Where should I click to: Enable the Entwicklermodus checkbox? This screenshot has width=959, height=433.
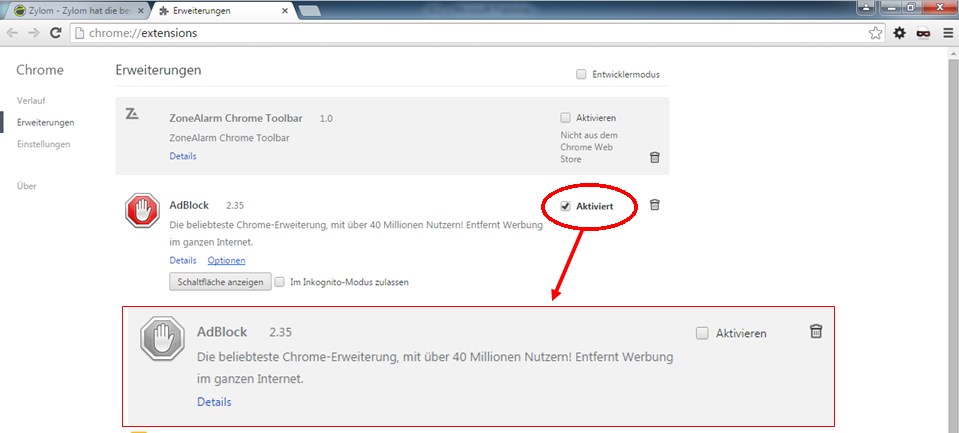click(x=581, y=74)
